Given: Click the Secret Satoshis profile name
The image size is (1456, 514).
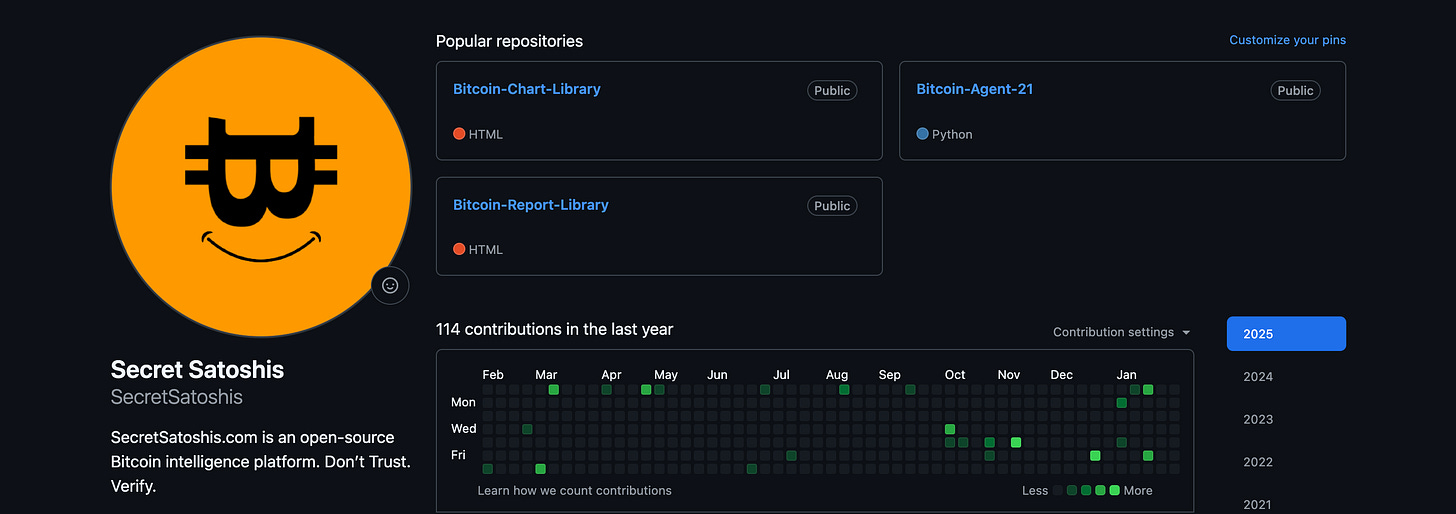Looking at the screenshot, I should point(198,369).
